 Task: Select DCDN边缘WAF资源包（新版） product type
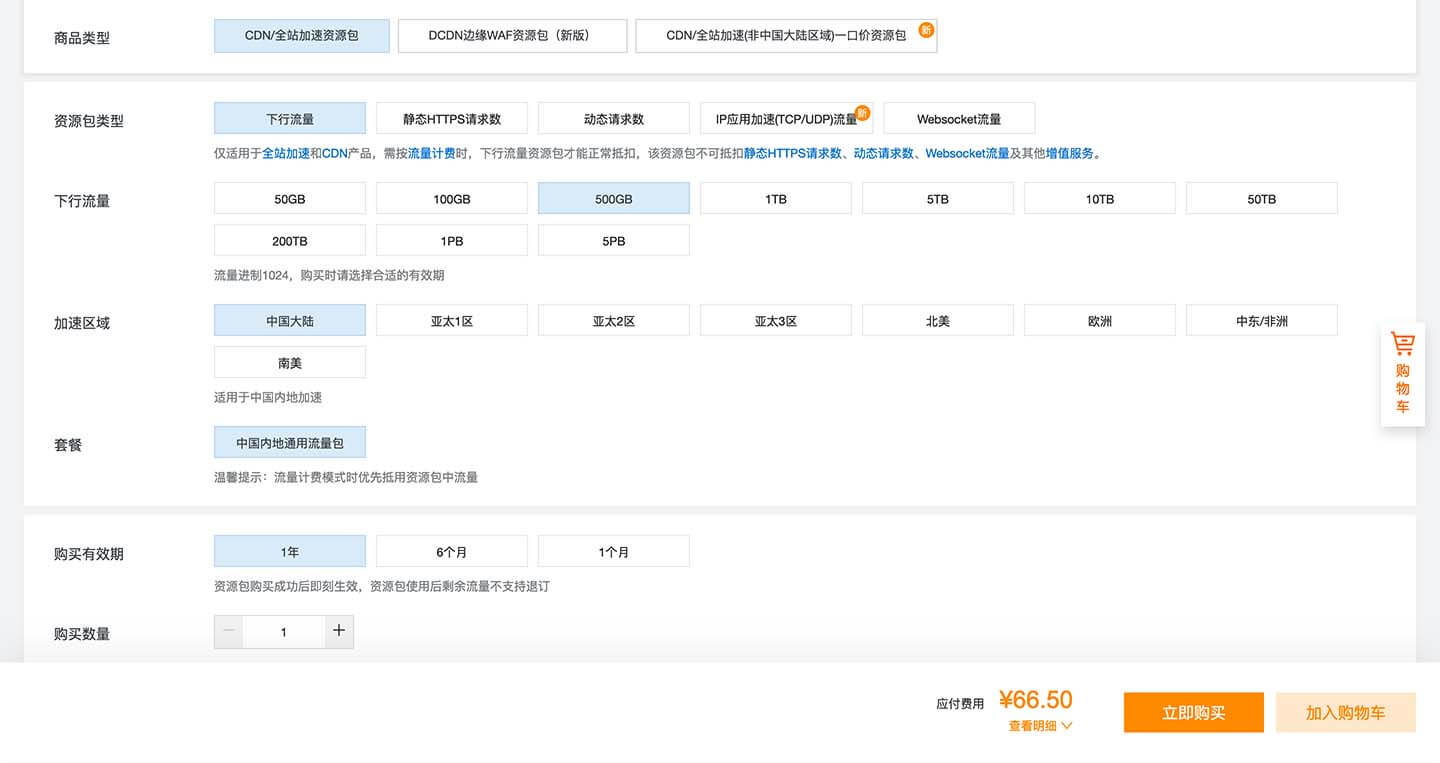tap(512, 36)
